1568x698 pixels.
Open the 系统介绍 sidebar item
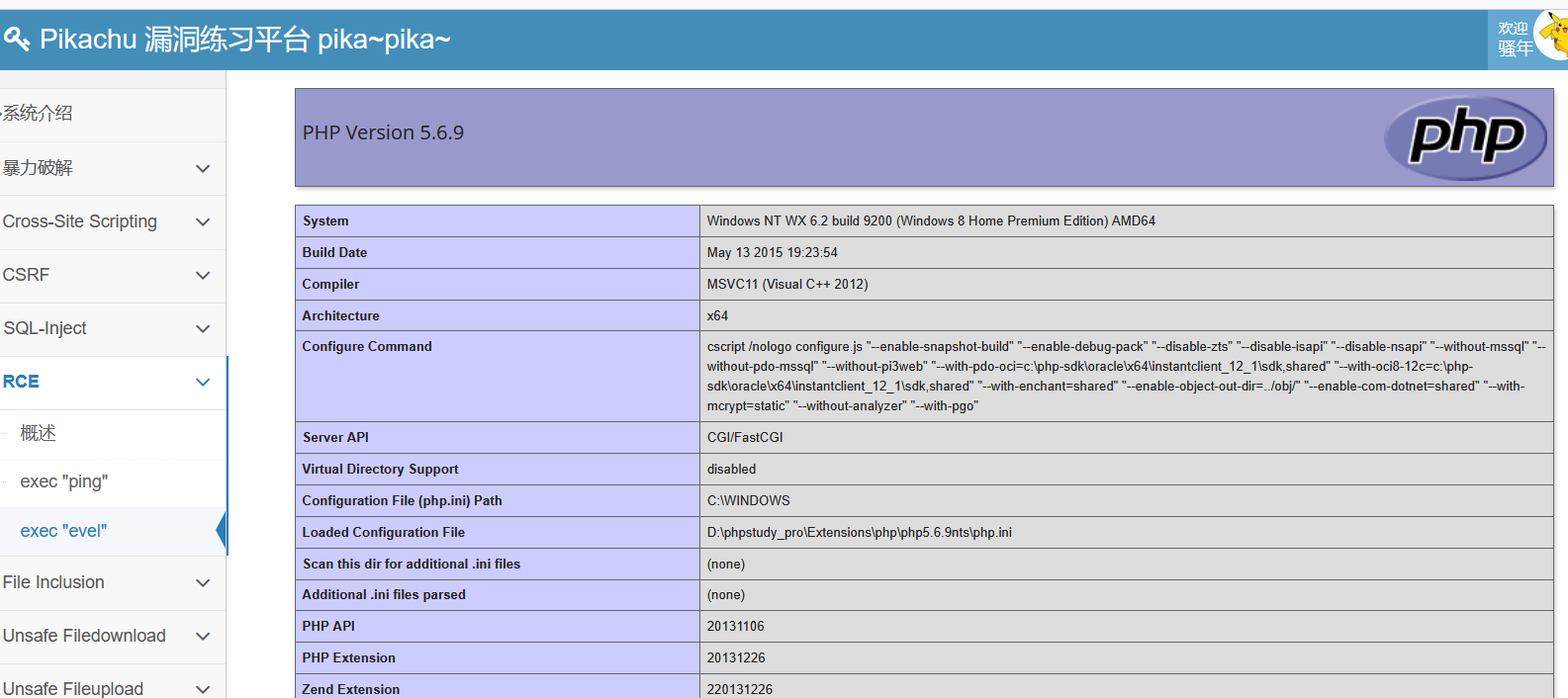pos(113,114)
